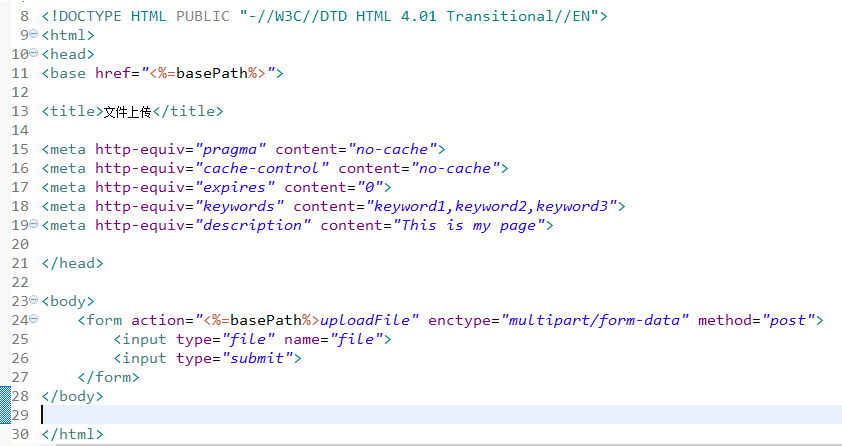Click the "no-cache" value on line 16

pos(455,168)
